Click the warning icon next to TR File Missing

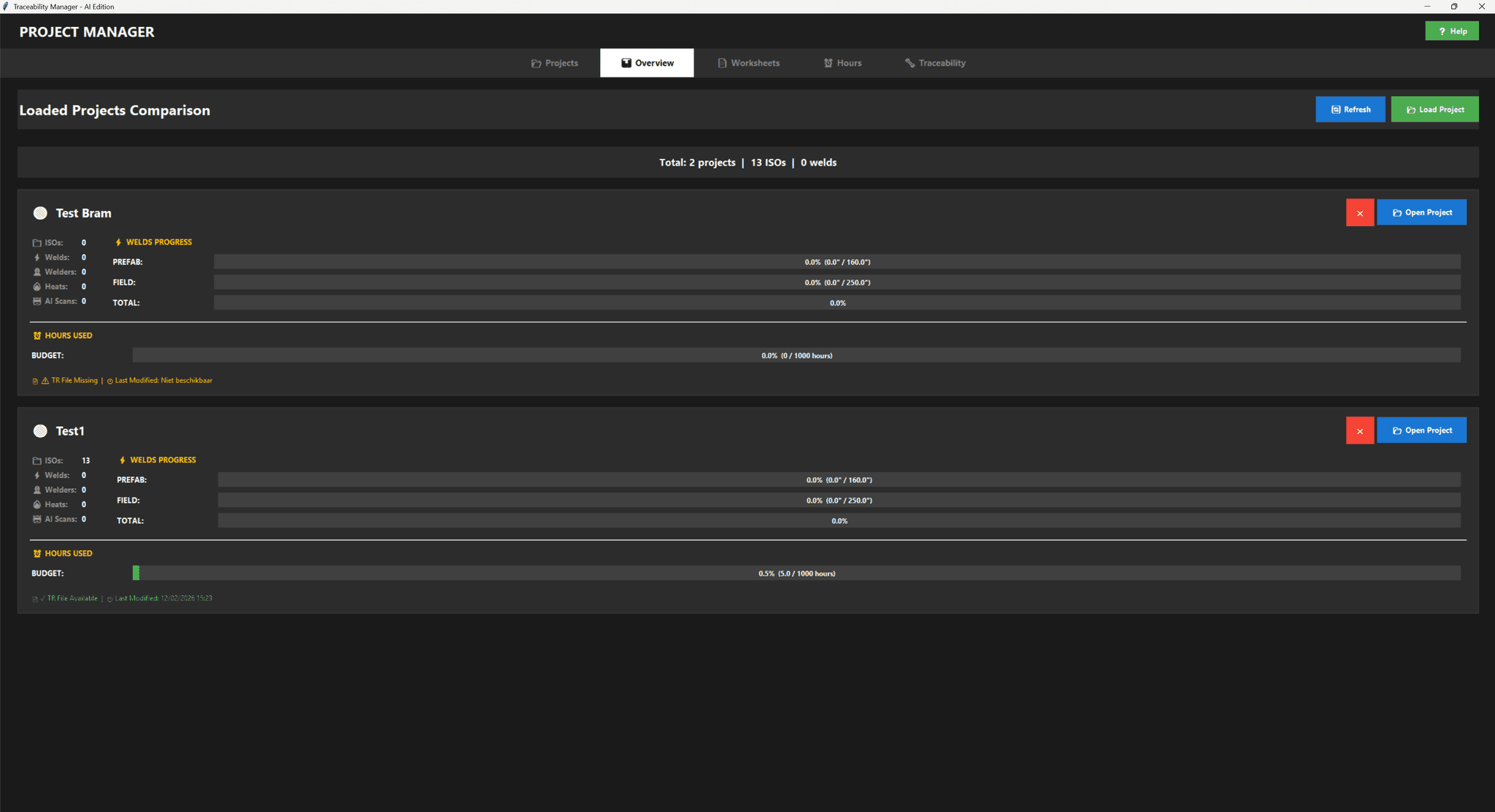pos(45,380)
